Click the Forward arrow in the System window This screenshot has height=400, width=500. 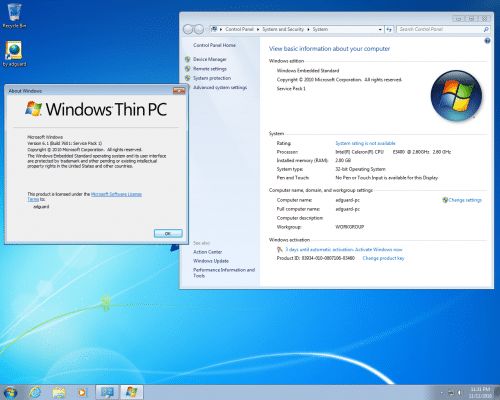pos(199,29)
